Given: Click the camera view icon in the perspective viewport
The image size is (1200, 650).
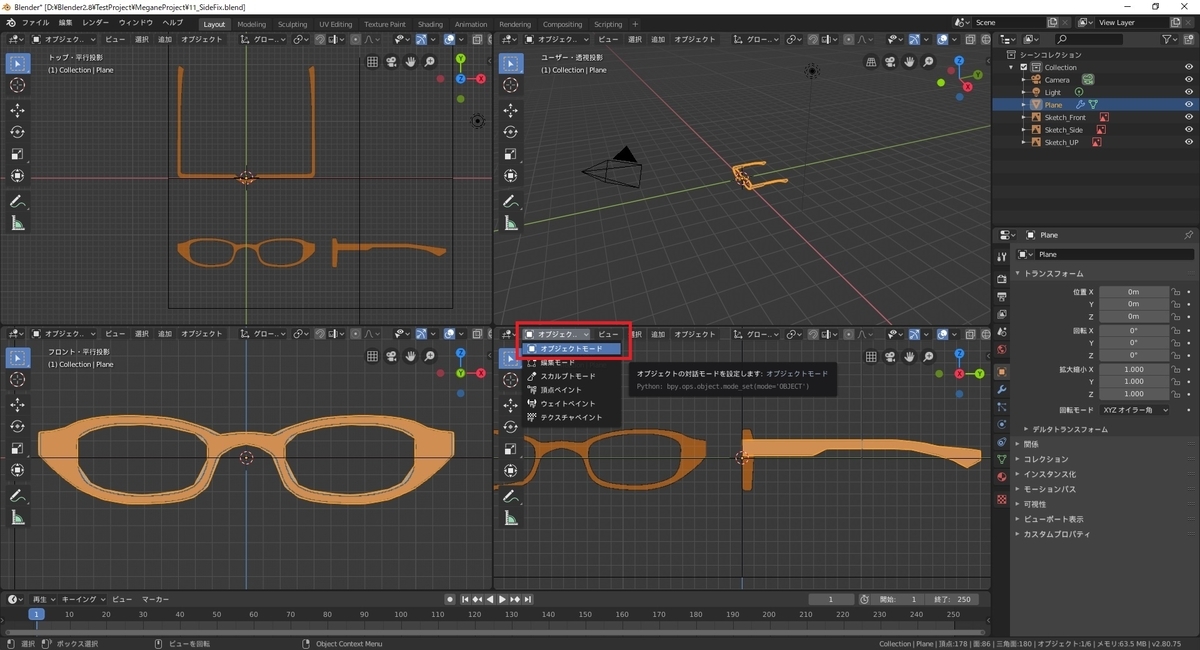Looking at the screenshot, I should click(x=889, y=61).
